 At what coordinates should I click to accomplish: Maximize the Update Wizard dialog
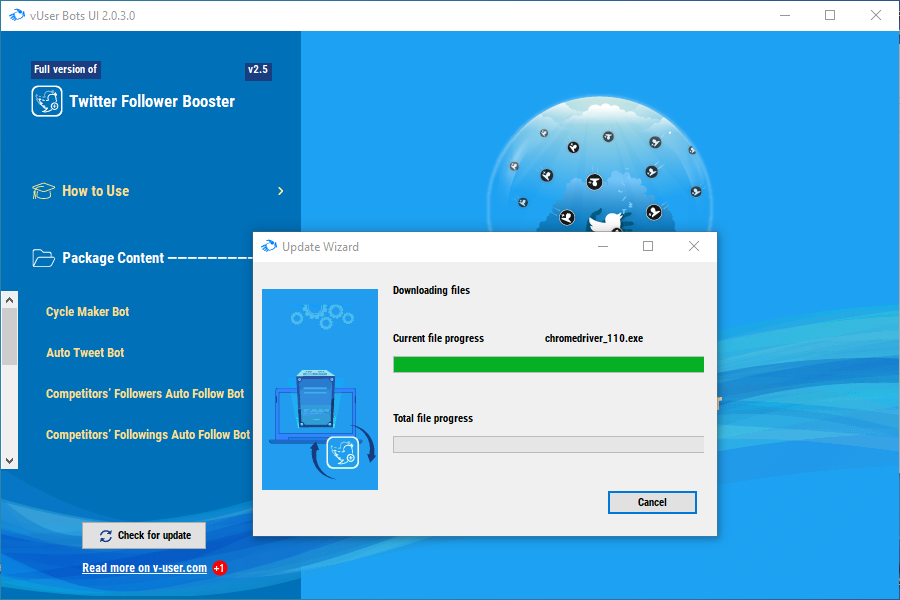coord(648,246)
